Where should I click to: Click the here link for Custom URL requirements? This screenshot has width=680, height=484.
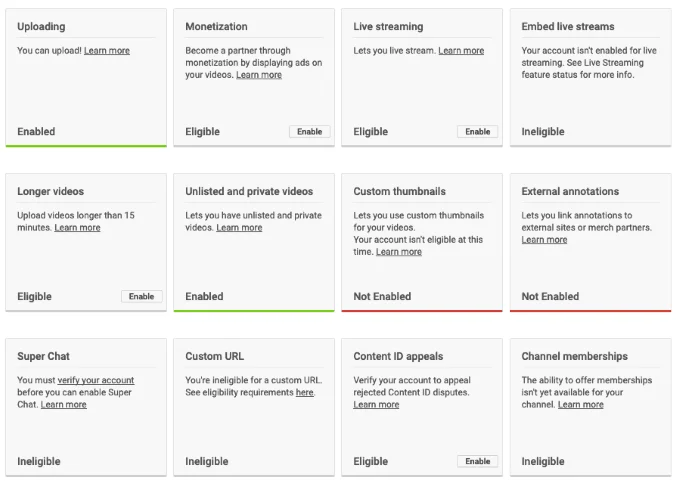[x=304, y=393]
